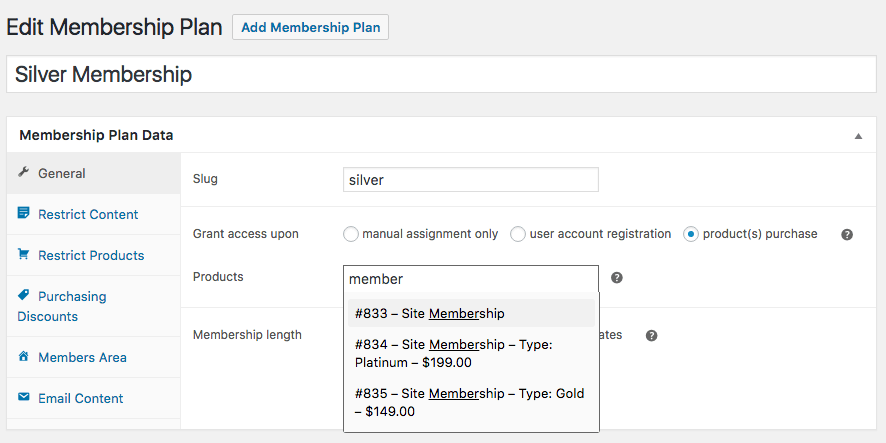Choose #835 Site Membership Gold option
This screenshot has width=886, height=443.
[470, 402]
